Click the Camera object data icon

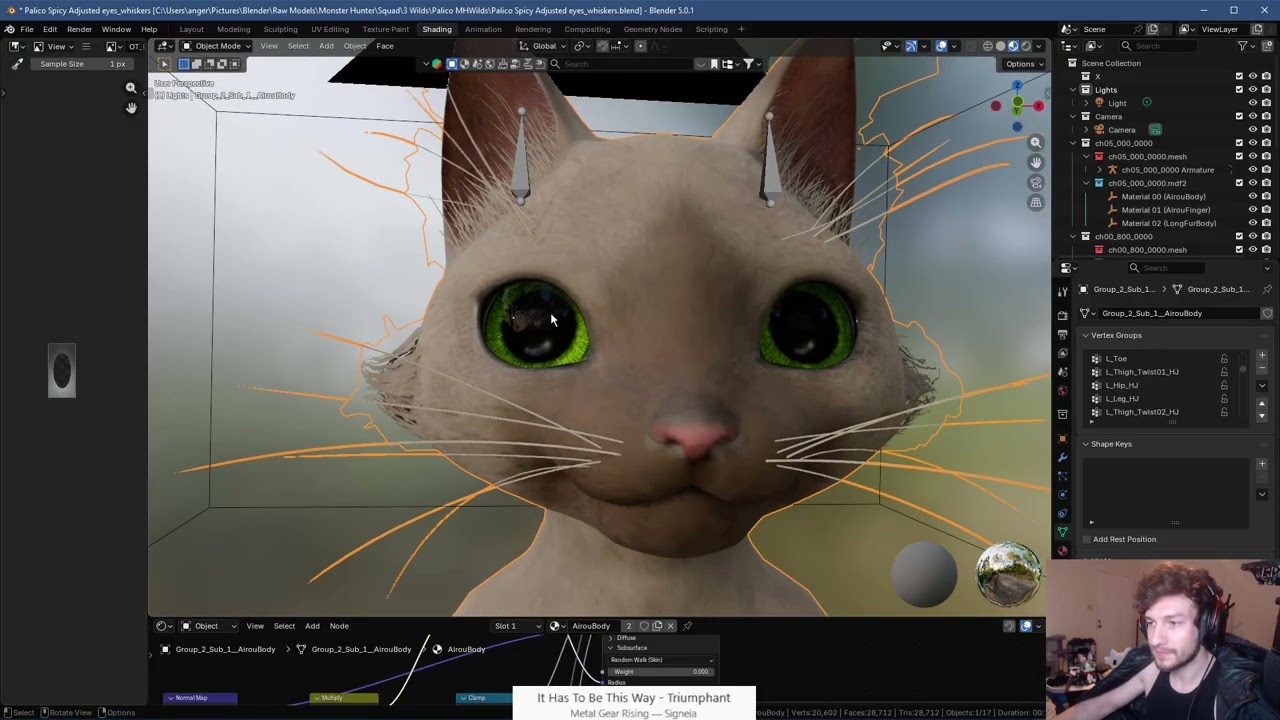click(x=1155, y=129)
